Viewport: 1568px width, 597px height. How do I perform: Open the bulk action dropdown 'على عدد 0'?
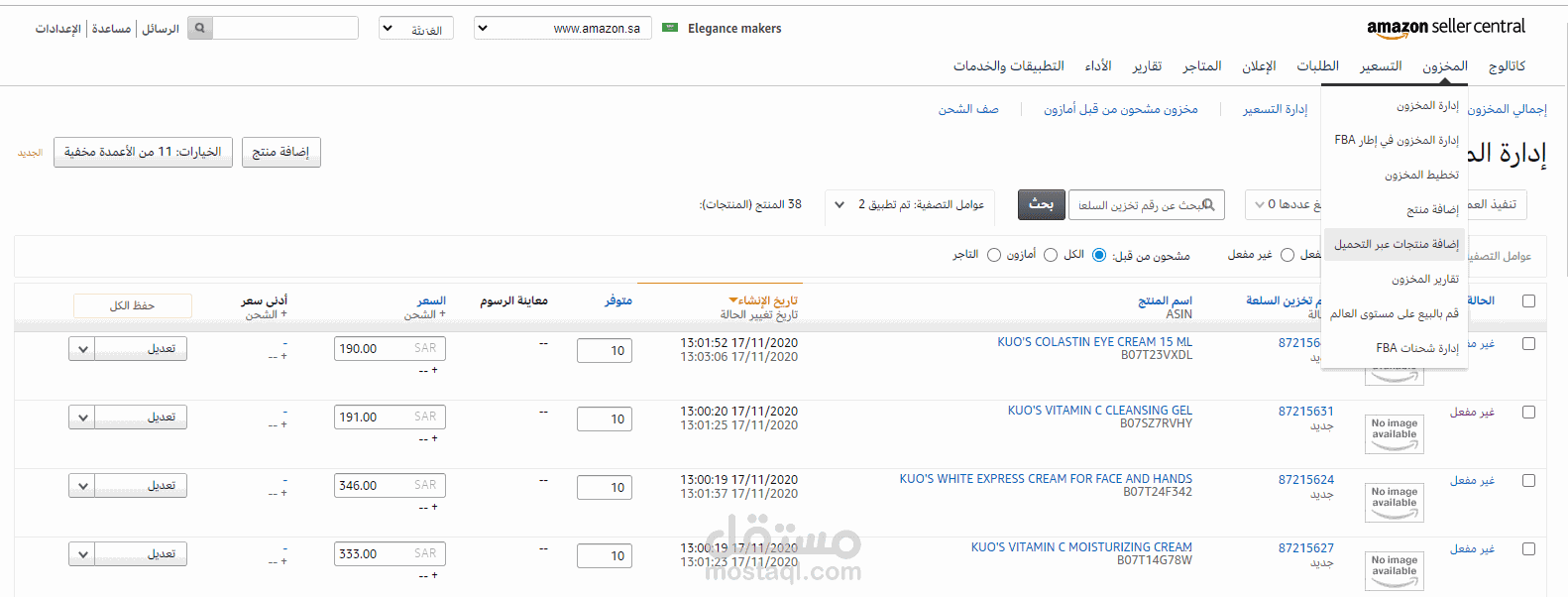[1284, 204]
